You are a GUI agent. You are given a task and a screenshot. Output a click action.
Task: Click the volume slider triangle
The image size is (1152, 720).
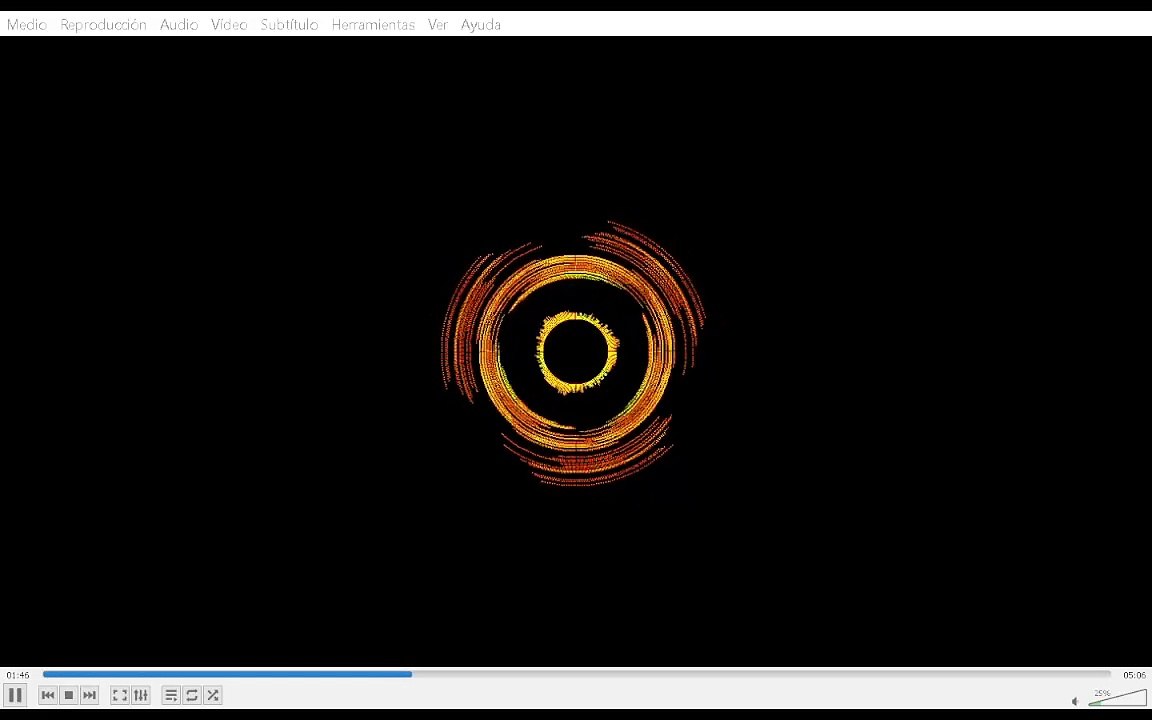[1118, 698]
